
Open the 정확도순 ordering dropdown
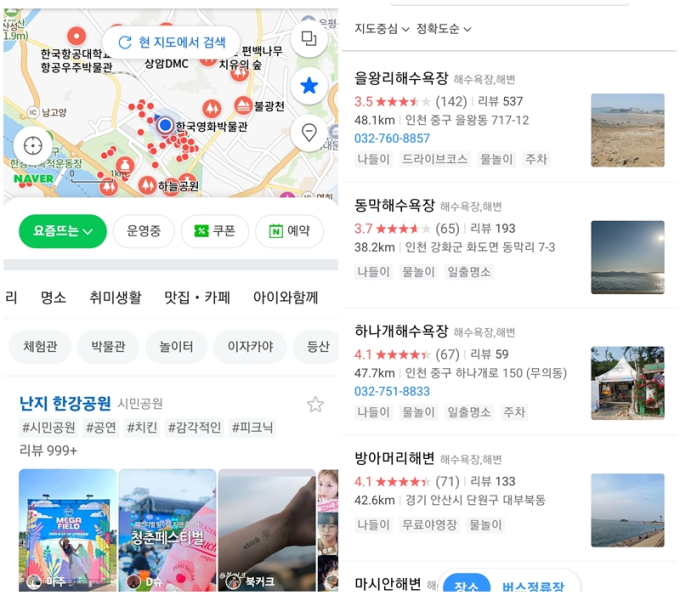click(444, 29)
